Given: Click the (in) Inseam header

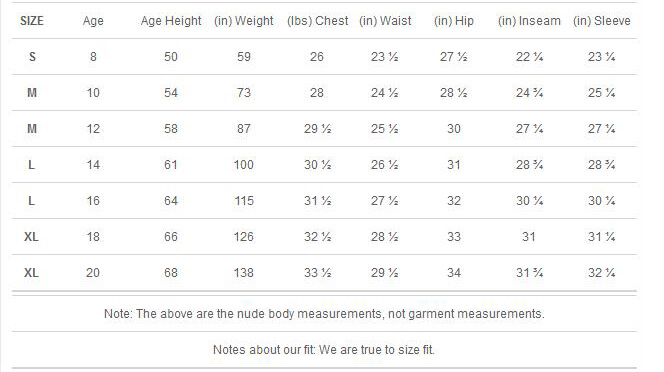Looking at the screenshot, I should coord(529,21).
